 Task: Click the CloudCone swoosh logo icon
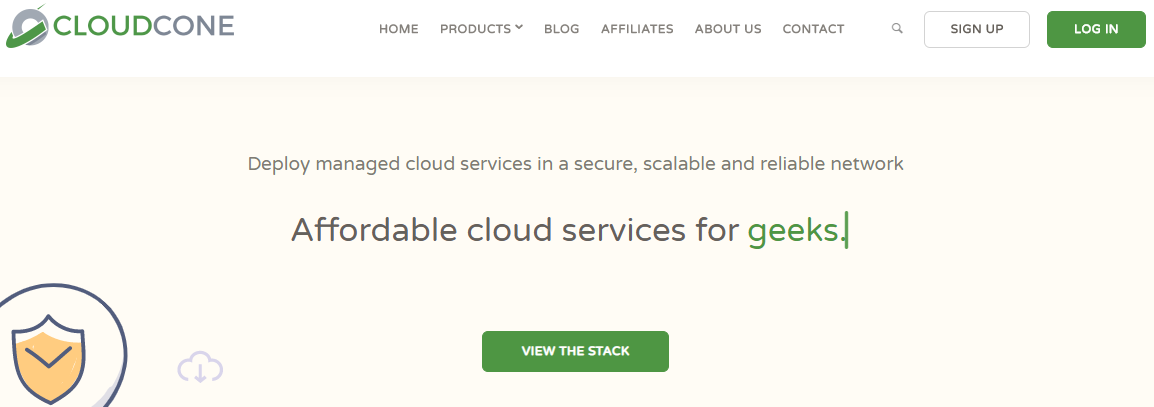26,26
